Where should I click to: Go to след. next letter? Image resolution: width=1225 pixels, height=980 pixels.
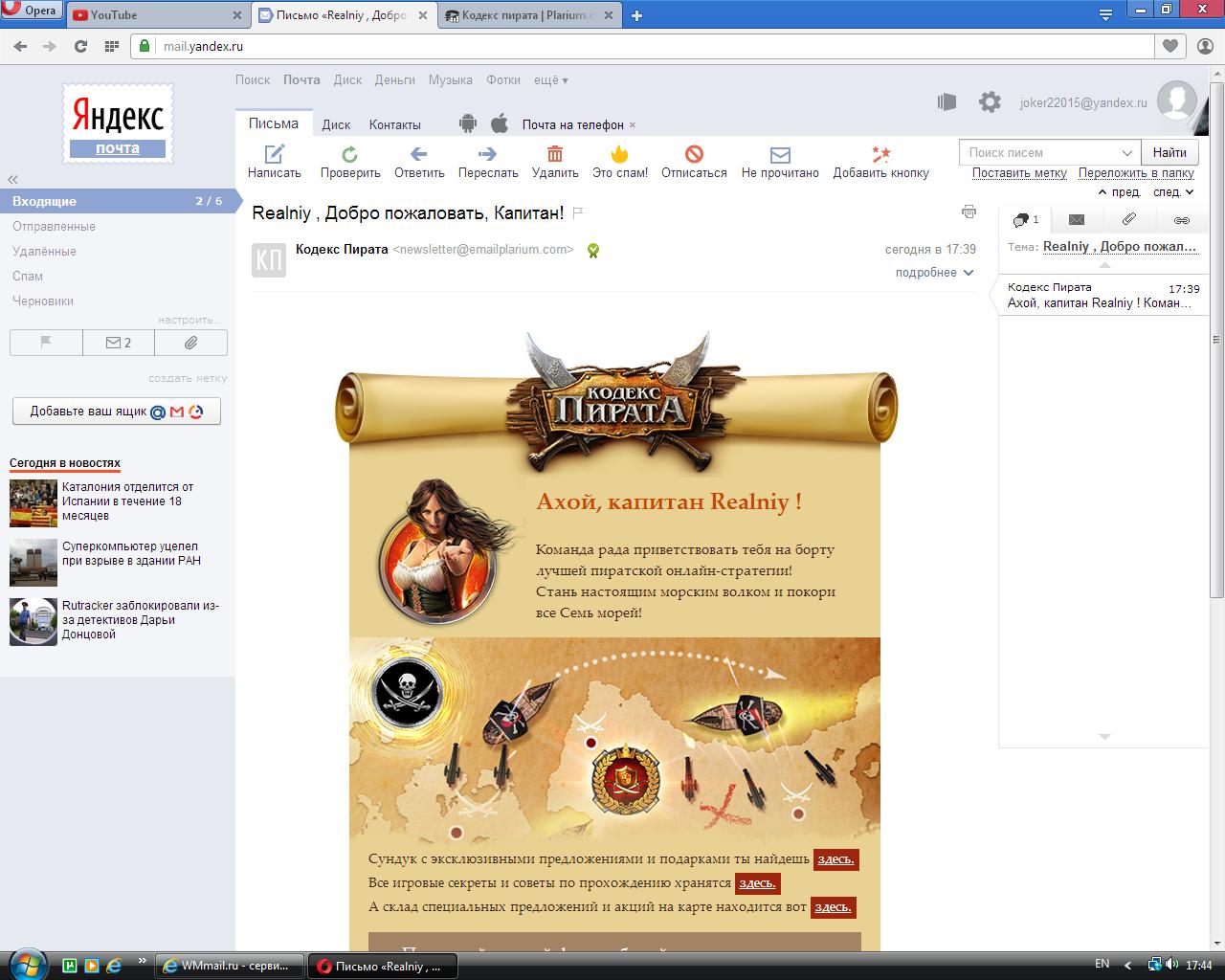1173,192
